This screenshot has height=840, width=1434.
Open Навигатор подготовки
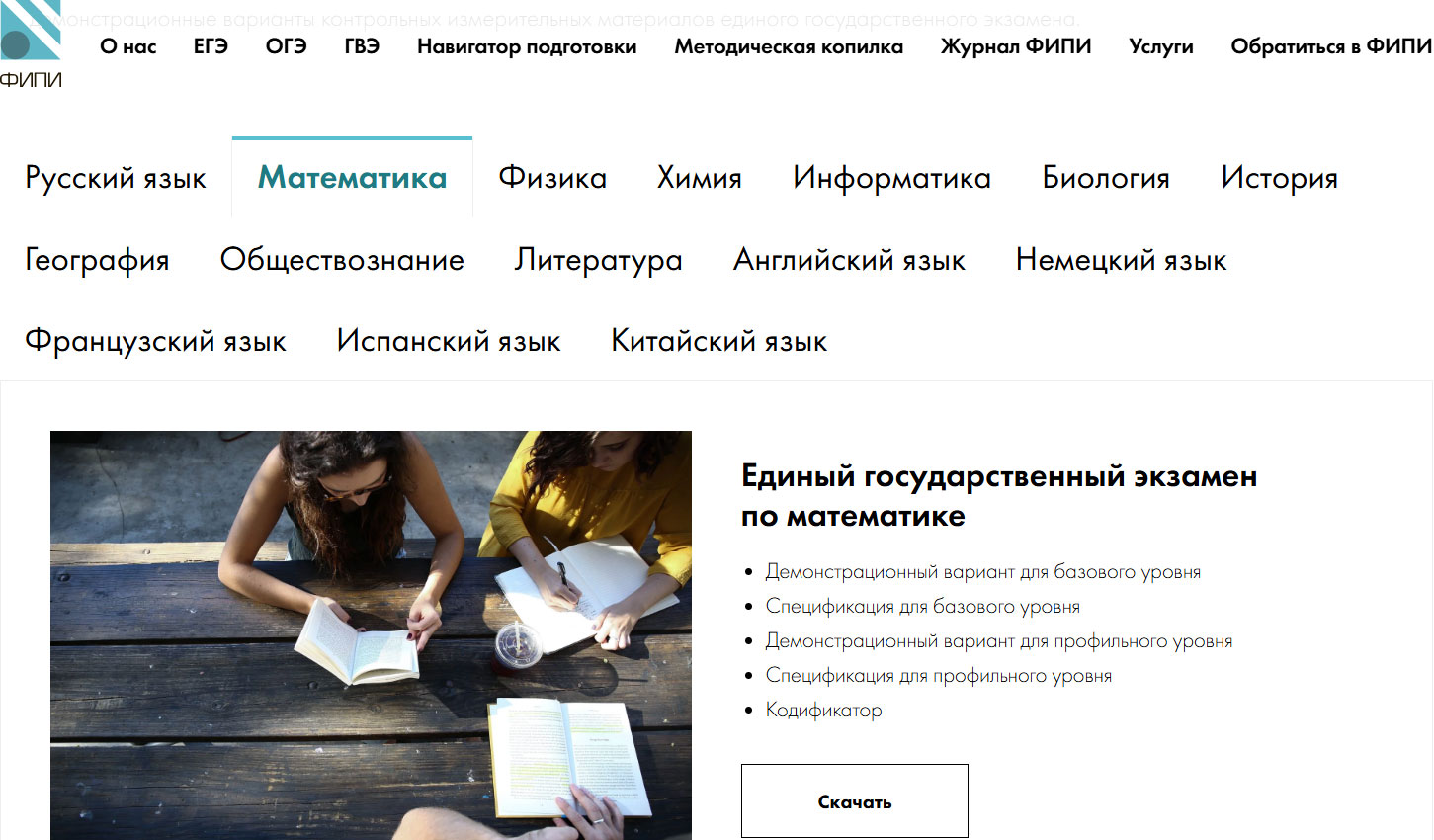[x=525, y=46]
